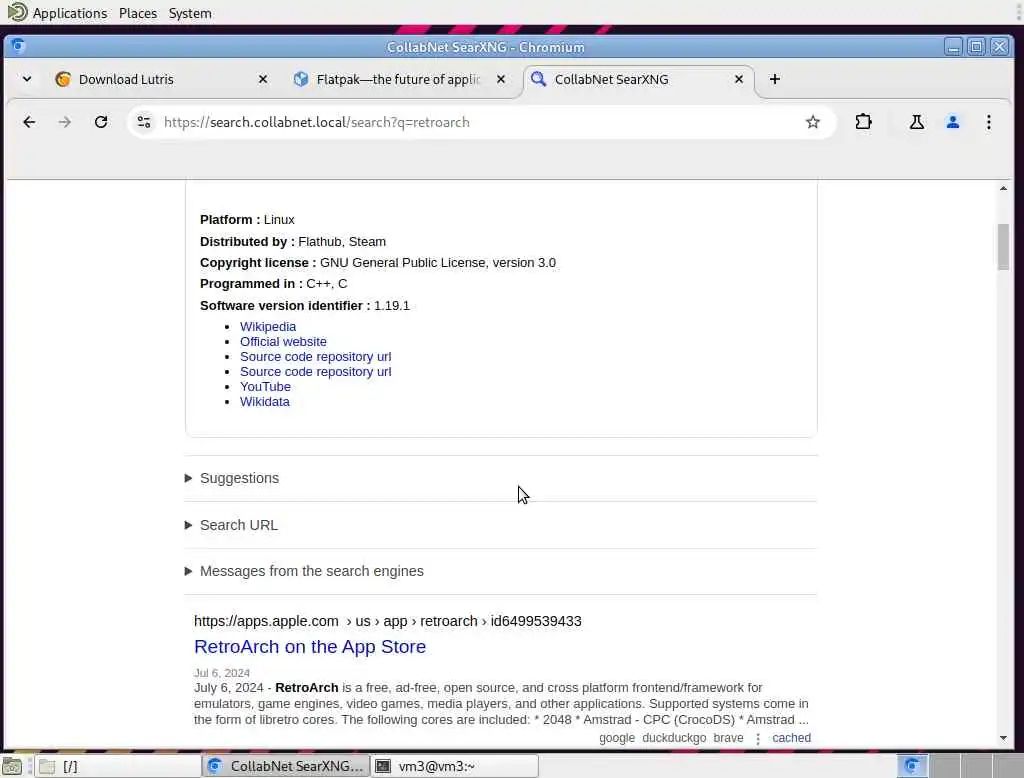Open the profile avatar menu
The width and height of the screenshot is (1024, 778).
(x=953, y=122)
